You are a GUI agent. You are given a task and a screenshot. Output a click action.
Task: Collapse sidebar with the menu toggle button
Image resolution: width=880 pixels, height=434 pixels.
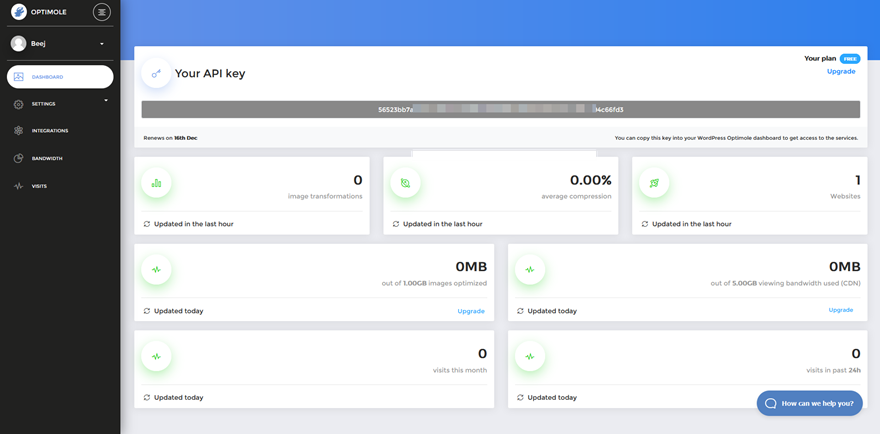point(102,12)
